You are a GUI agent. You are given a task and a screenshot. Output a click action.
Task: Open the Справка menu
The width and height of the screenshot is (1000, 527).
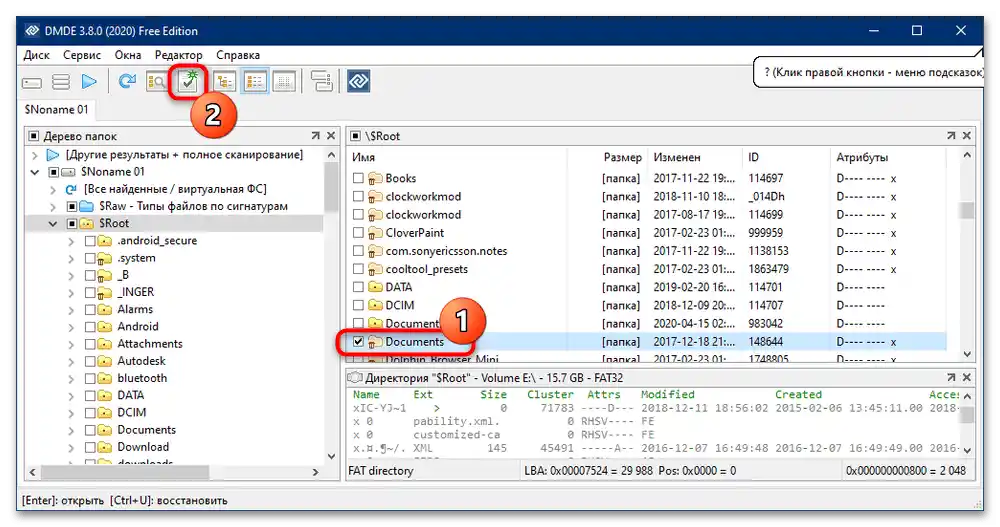[238, 55]
